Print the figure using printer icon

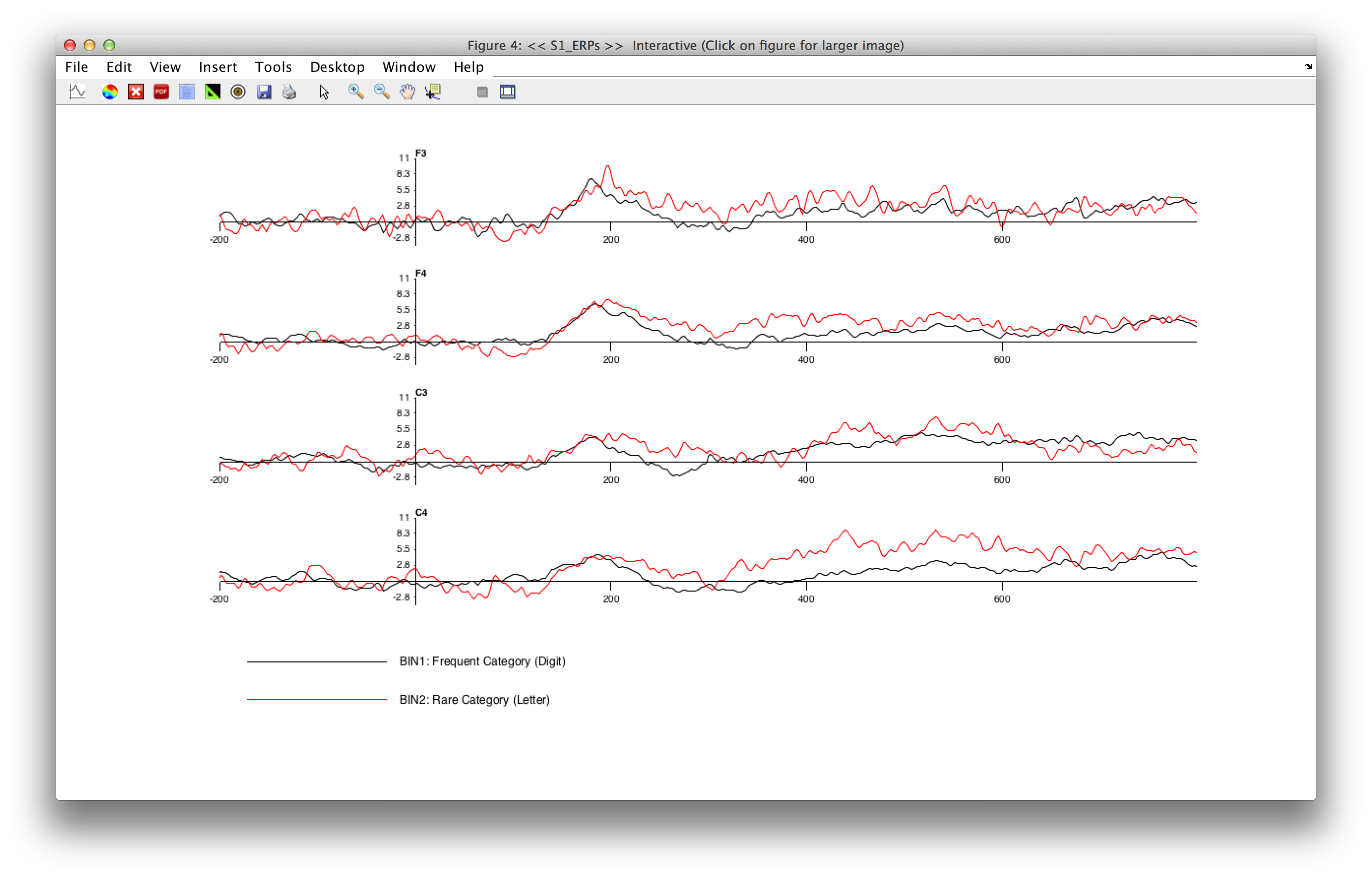[289, 92]
